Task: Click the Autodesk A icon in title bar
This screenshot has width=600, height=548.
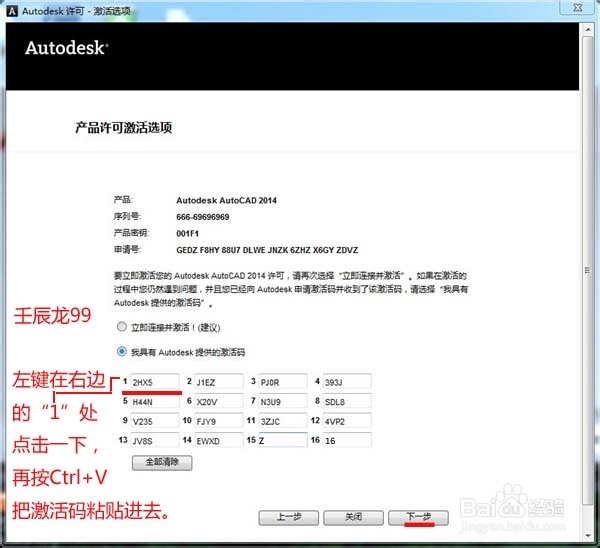Action: [x=12, y=11]
